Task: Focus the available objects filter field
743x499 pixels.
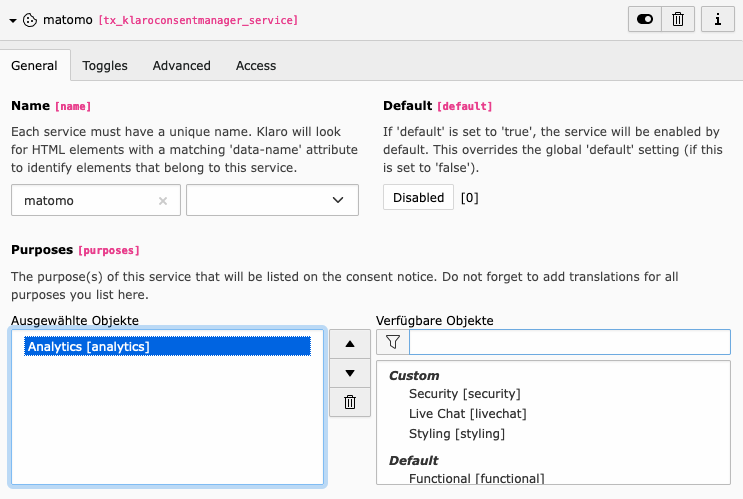Action: [x=570, y=342]
